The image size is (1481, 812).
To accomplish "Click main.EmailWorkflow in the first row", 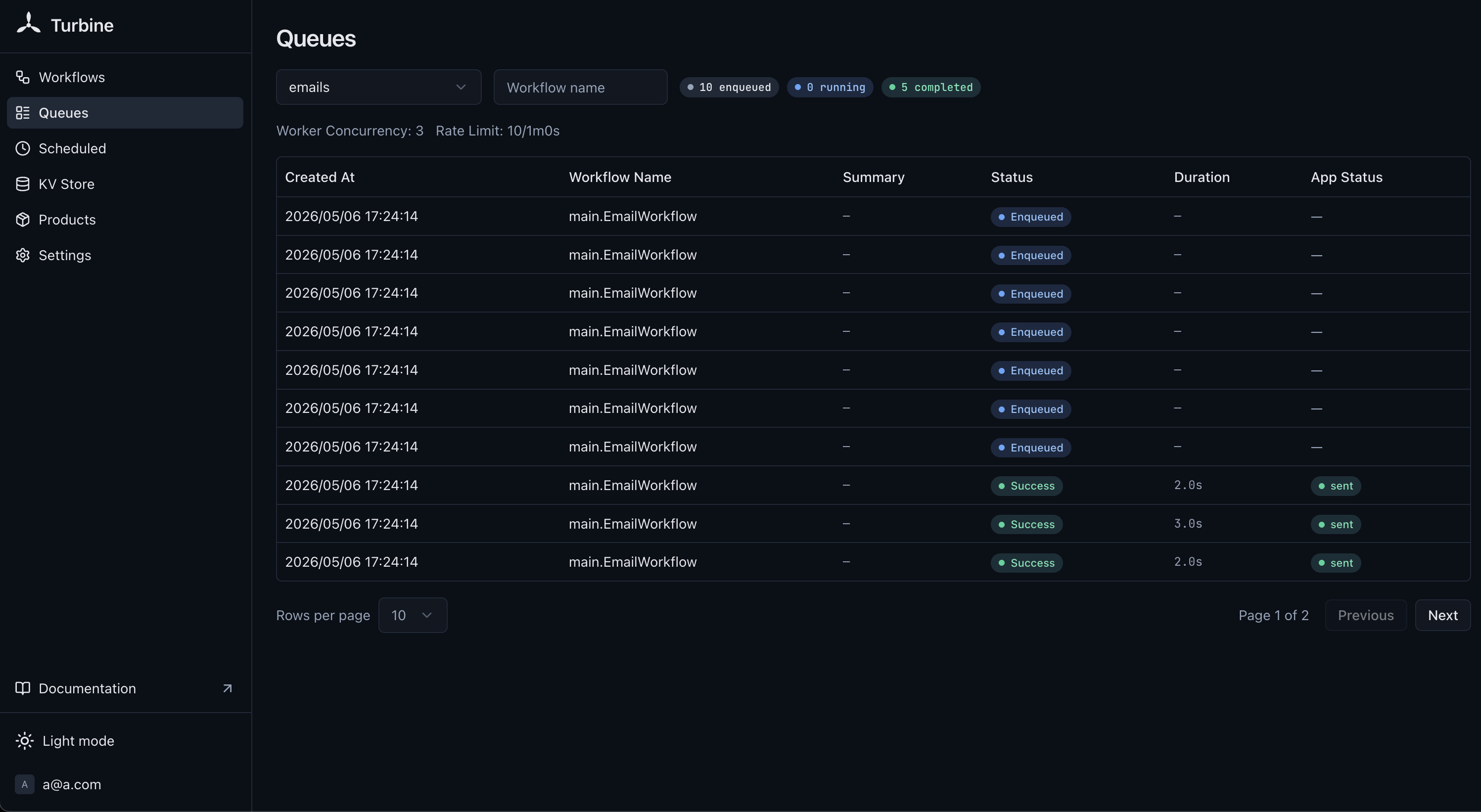I will point(632,217).
